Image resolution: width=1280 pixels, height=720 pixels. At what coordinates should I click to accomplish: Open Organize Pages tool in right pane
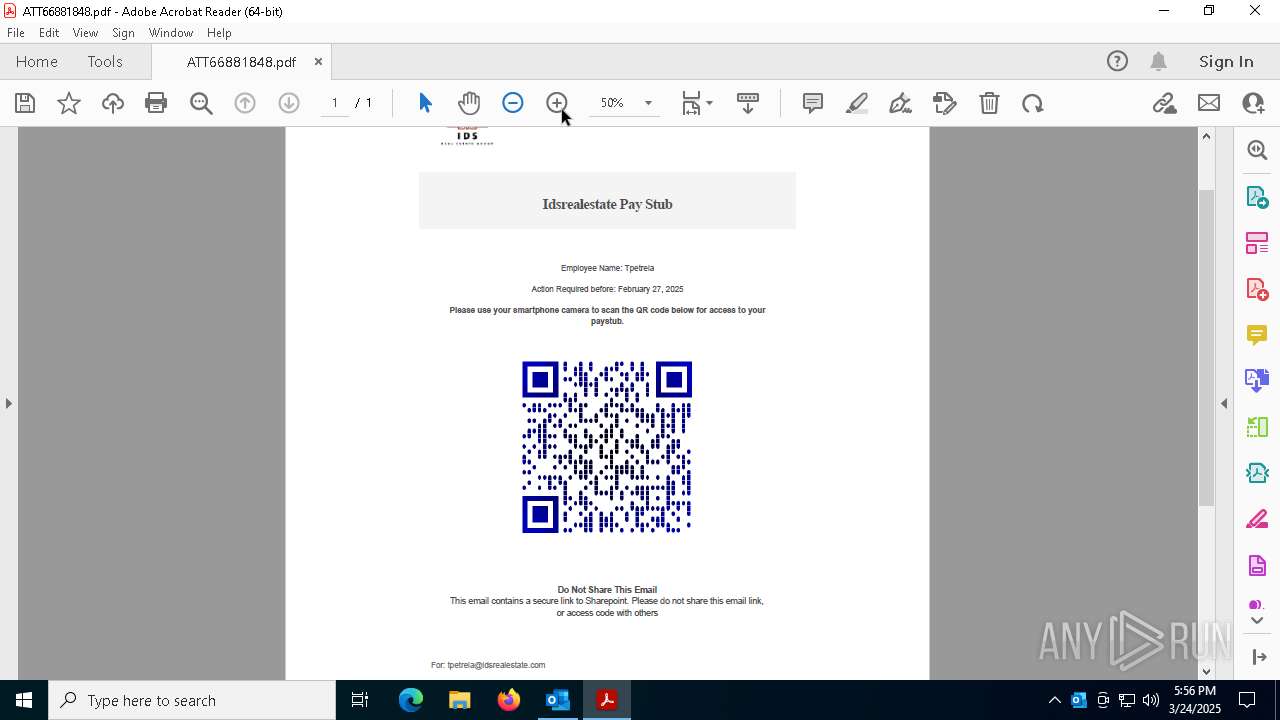[x=1257, y=243]
